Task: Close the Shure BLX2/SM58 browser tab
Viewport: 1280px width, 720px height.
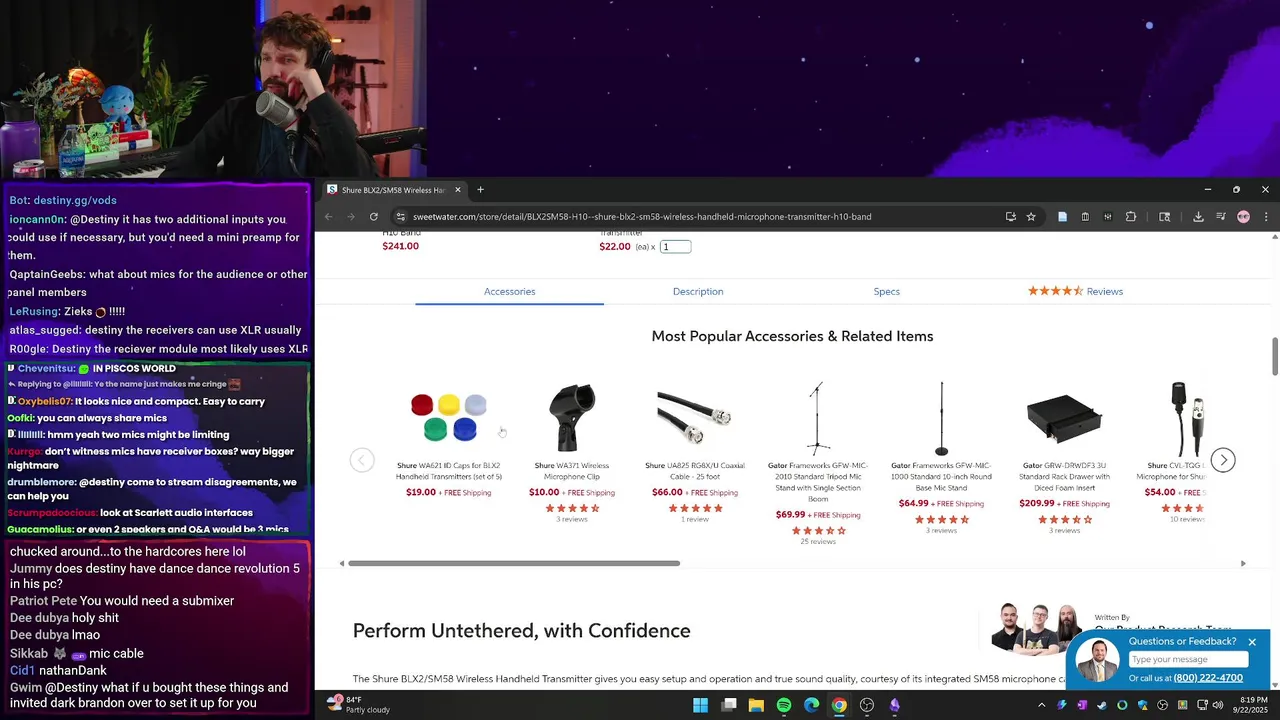Action: pyautogui.click(x=458, y=190)
